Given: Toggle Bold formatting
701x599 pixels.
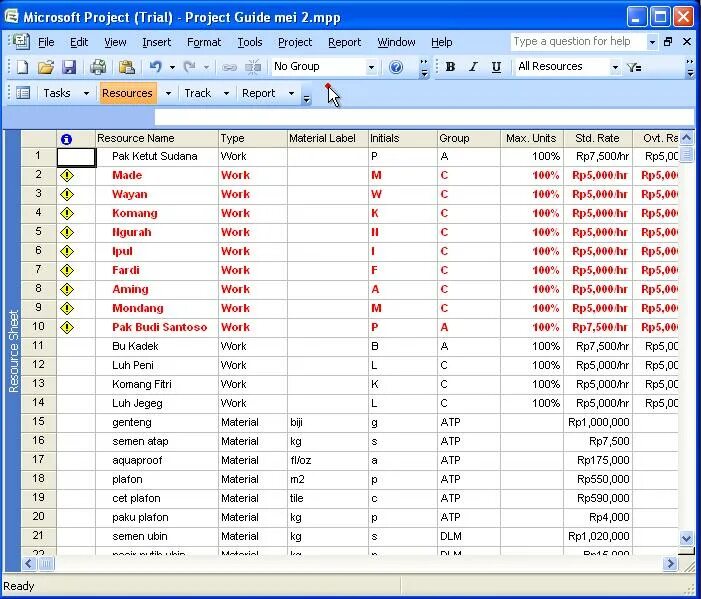Looking at the screenshot, I should point(450,67).
